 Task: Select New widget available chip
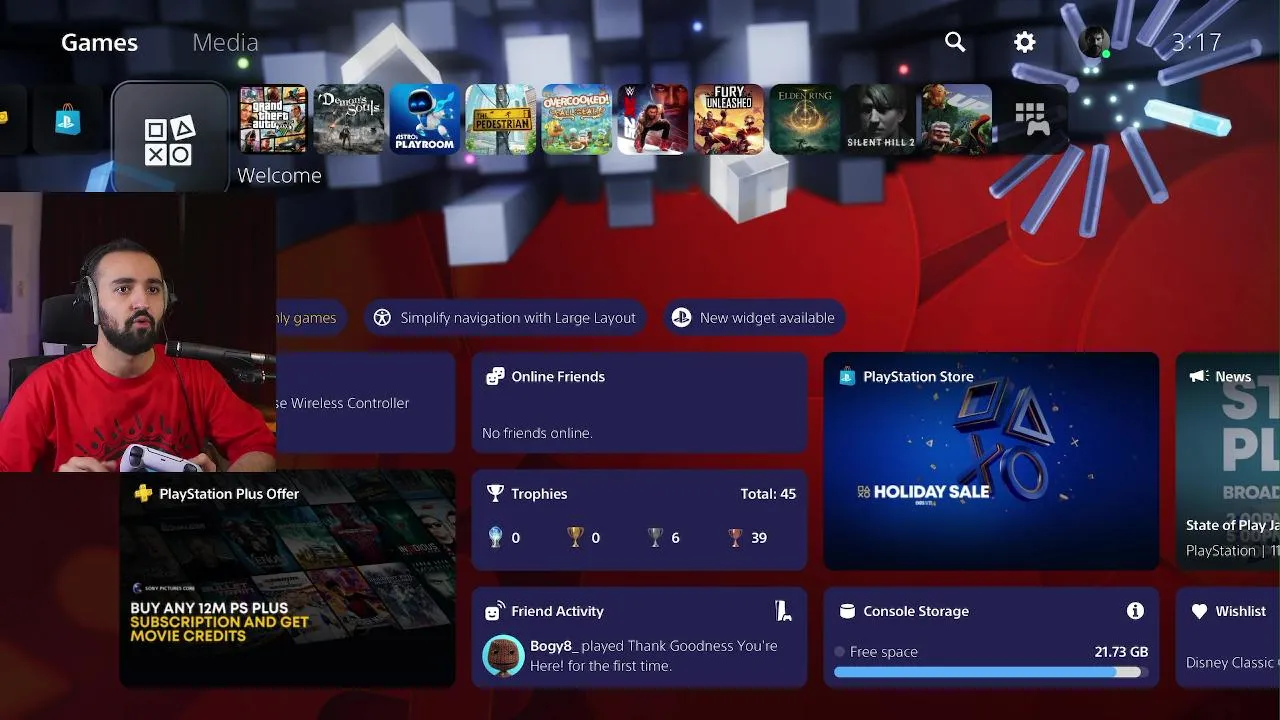coord(753,317)
